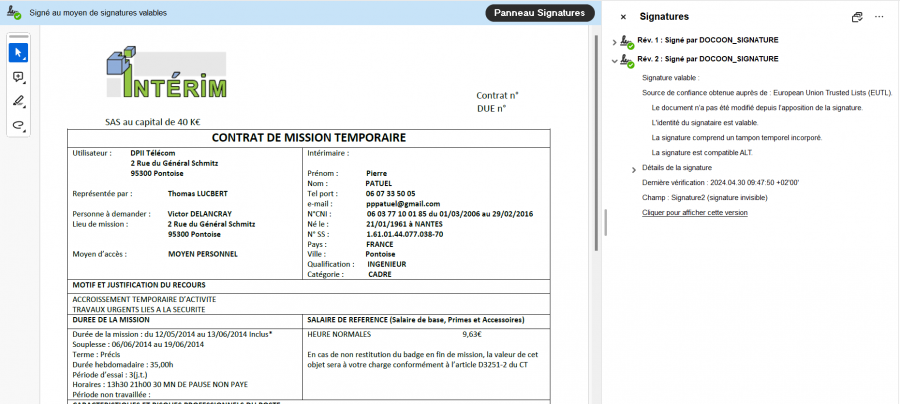Open link Cliquer pour afficher cette version
900x404 pixels.
click(x=695, y=212)
